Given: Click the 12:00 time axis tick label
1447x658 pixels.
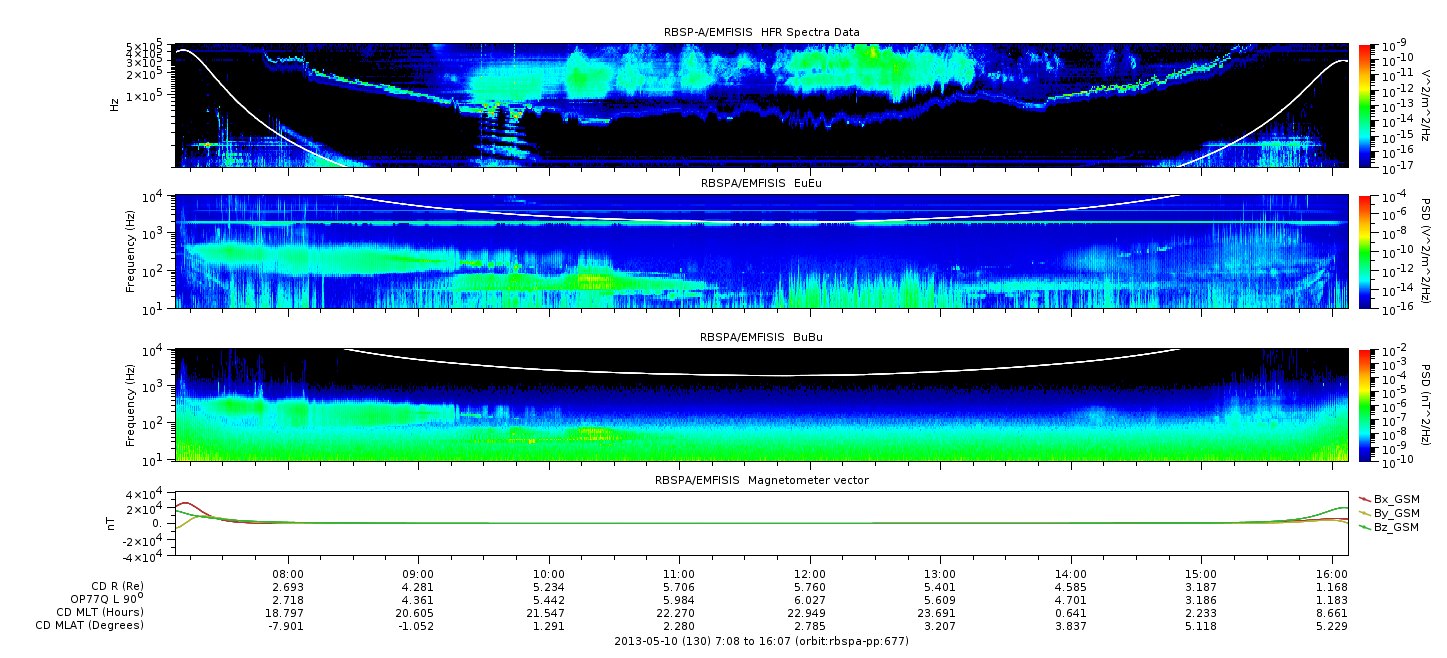Looking at the screenshot, I should tap(809, 575).
